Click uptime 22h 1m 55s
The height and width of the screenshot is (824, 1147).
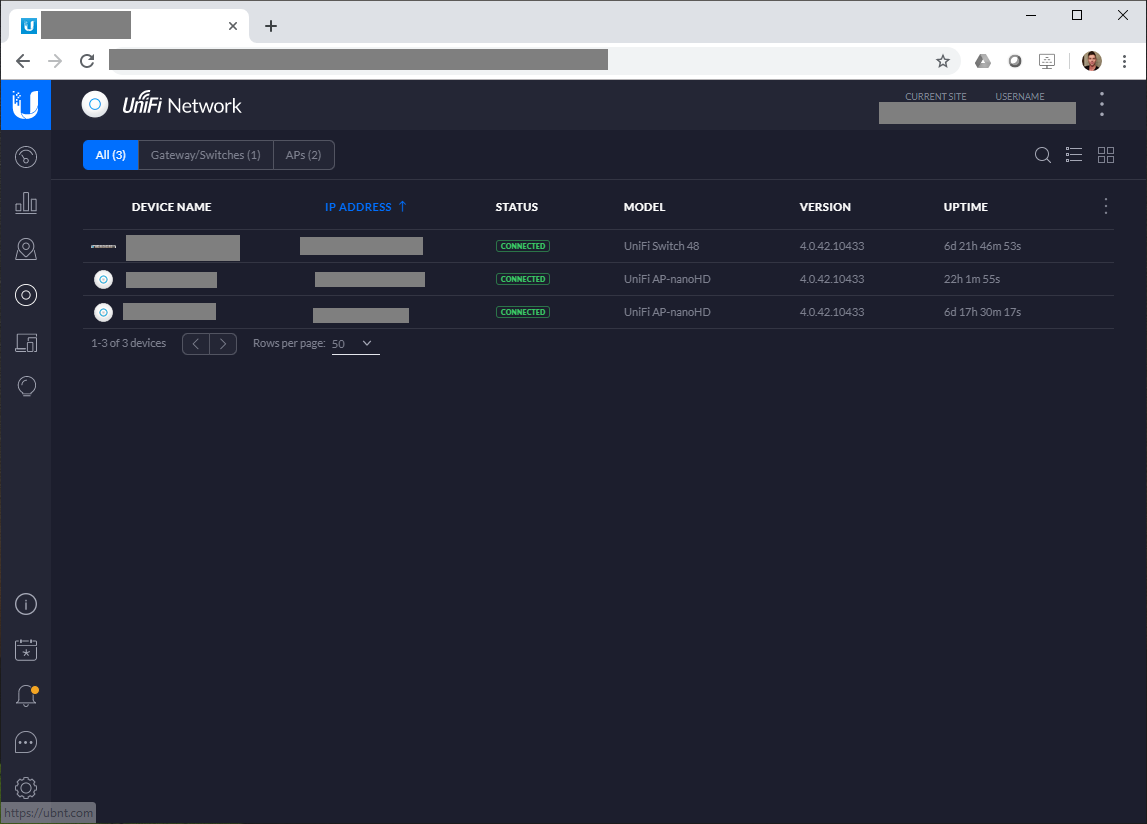[x=971, y=279]
